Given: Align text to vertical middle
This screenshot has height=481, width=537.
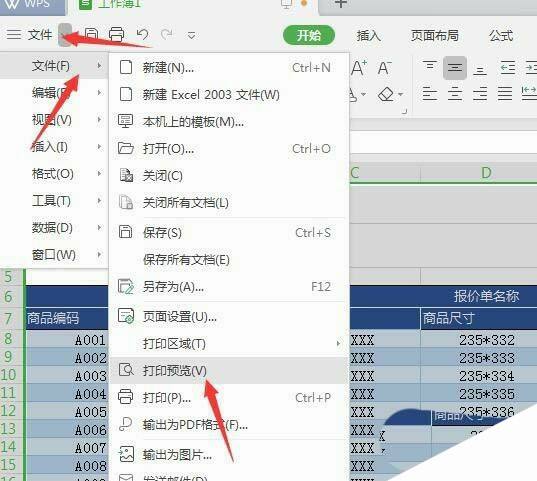Looking at the screenshot, I should pos(454,67).
